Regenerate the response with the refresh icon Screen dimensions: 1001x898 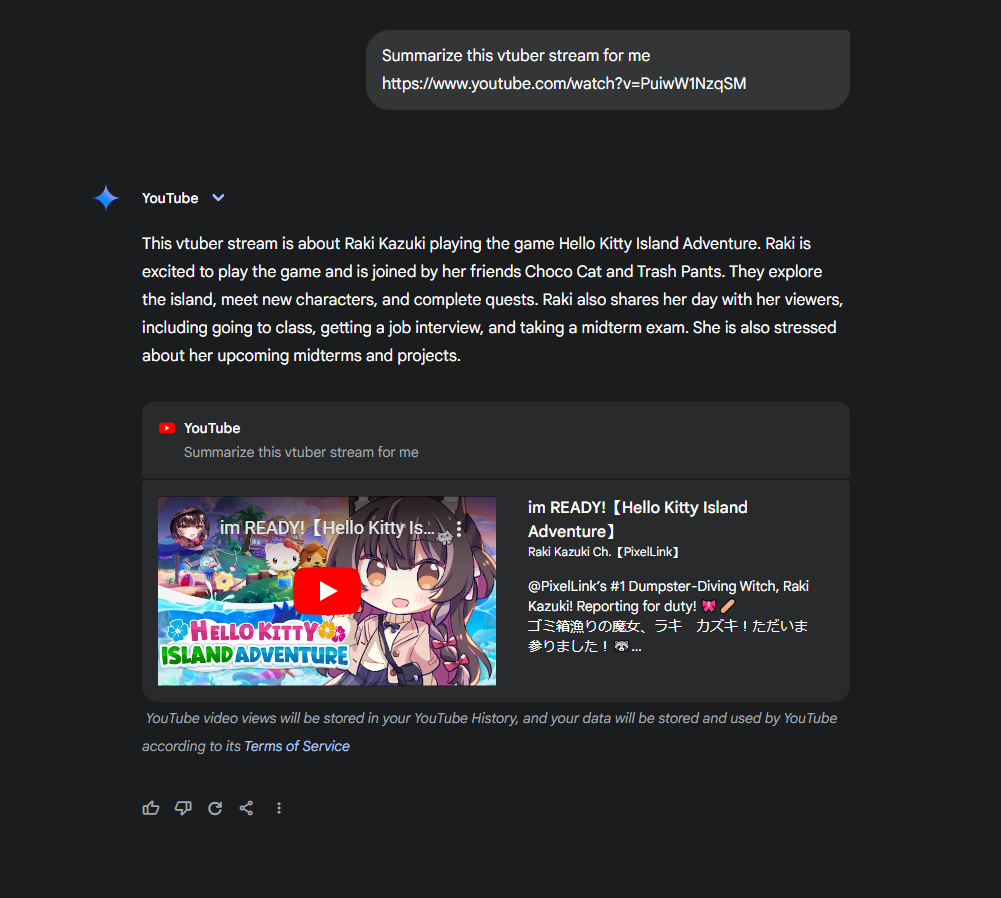point(215,808)
